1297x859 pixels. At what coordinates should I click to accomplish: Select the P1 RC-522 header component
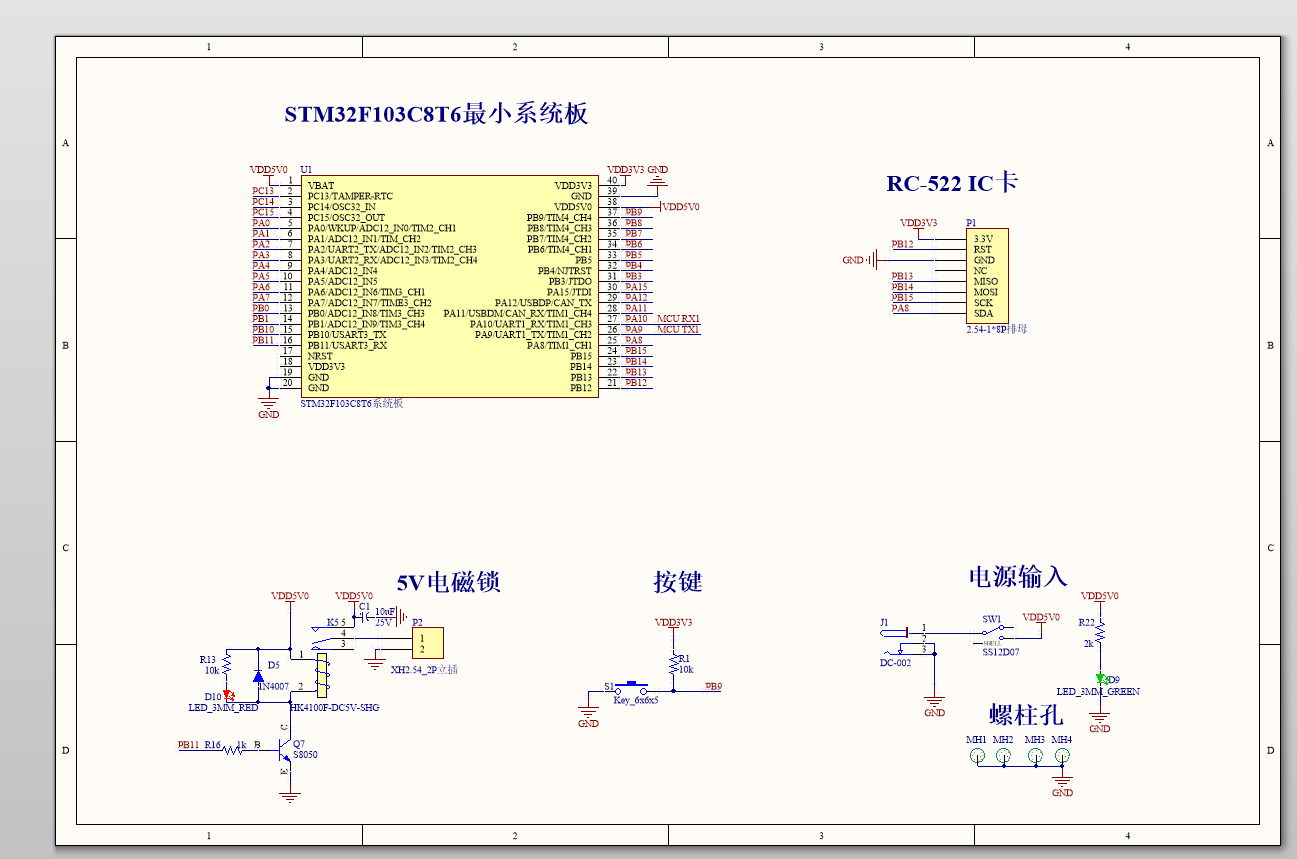coord(987,276)
